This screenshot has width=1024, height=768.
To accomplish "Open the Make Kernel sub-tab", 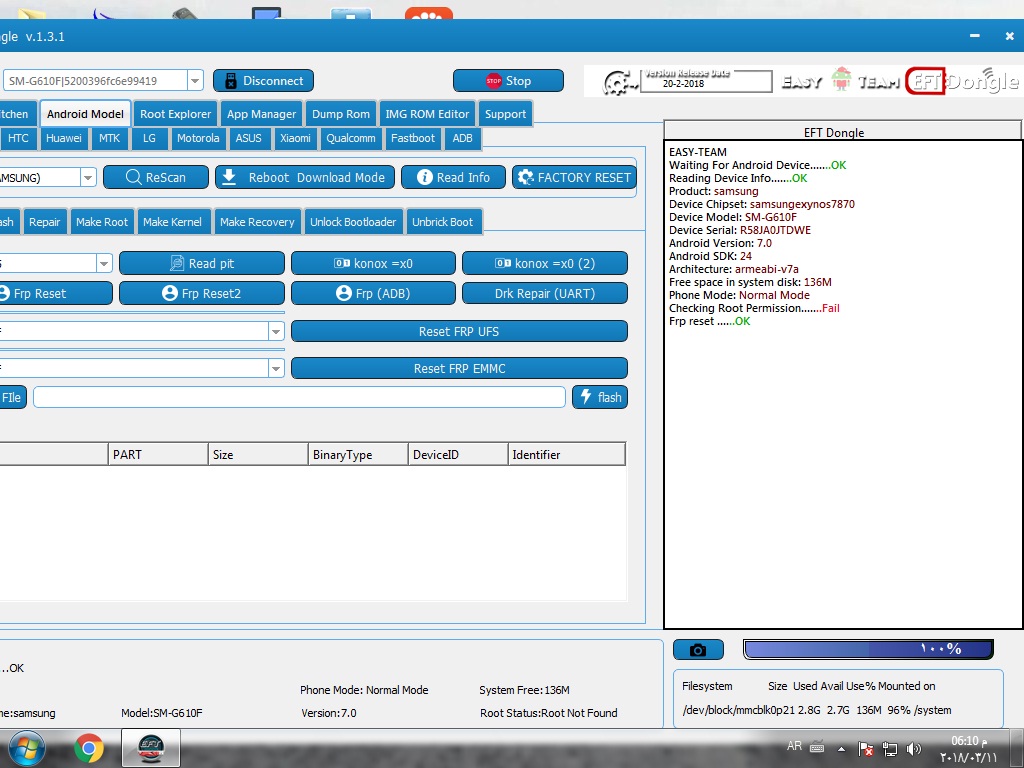I will click(172, 222).
